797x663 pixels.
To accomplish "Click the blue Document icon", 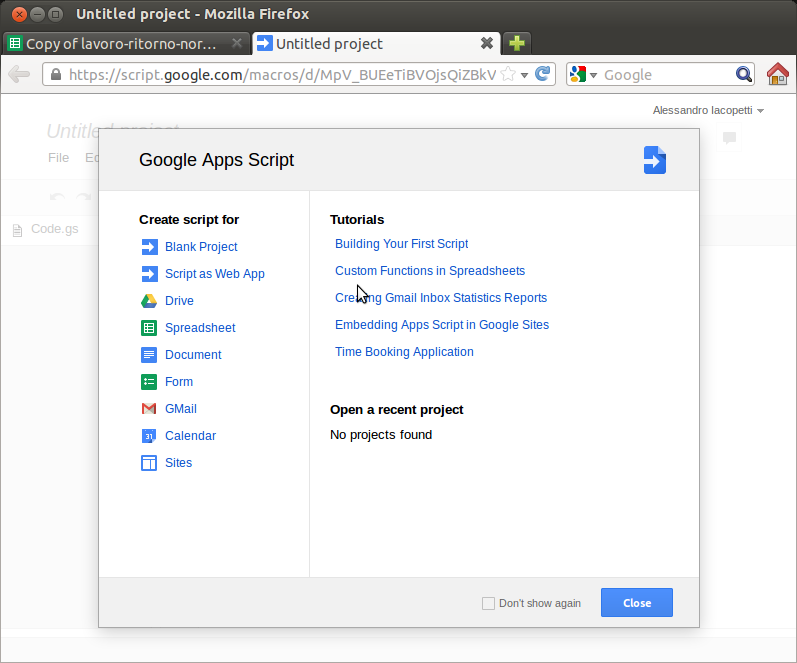I will pyautogui.click(x=149, y=354).
